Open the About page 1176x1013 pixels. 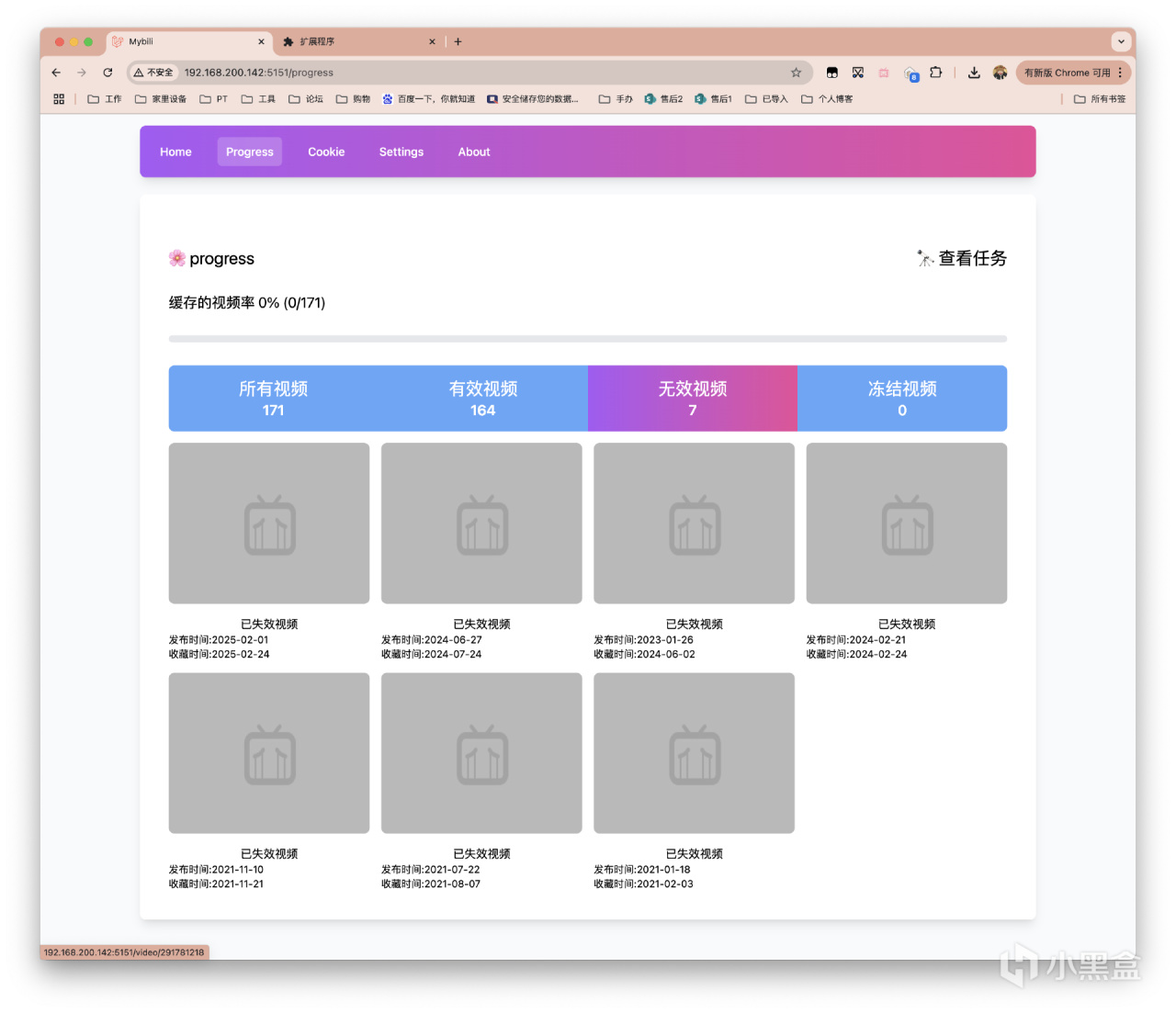474,152
